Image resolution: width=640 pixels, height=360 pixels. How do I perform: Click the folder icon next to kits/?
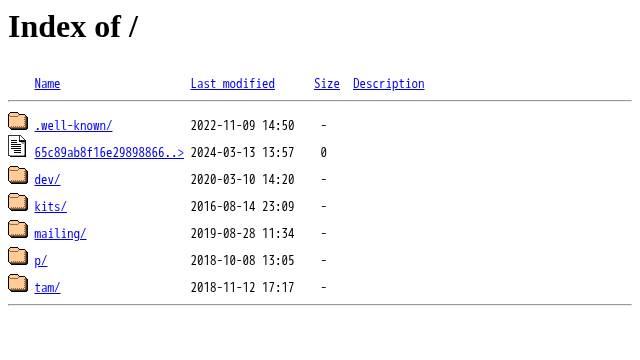click(18, 202)
